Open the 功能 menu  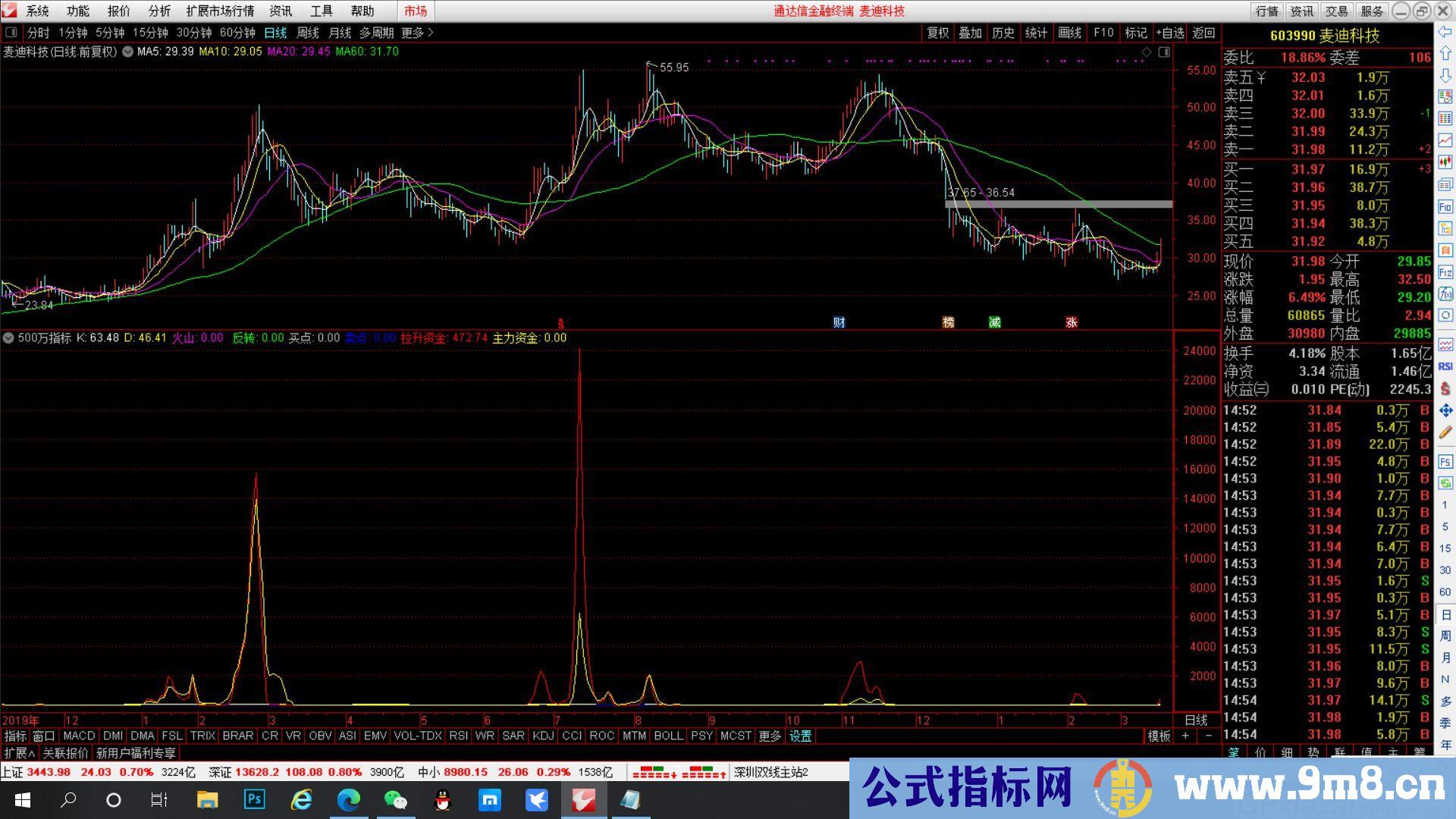tap(78, 11)
